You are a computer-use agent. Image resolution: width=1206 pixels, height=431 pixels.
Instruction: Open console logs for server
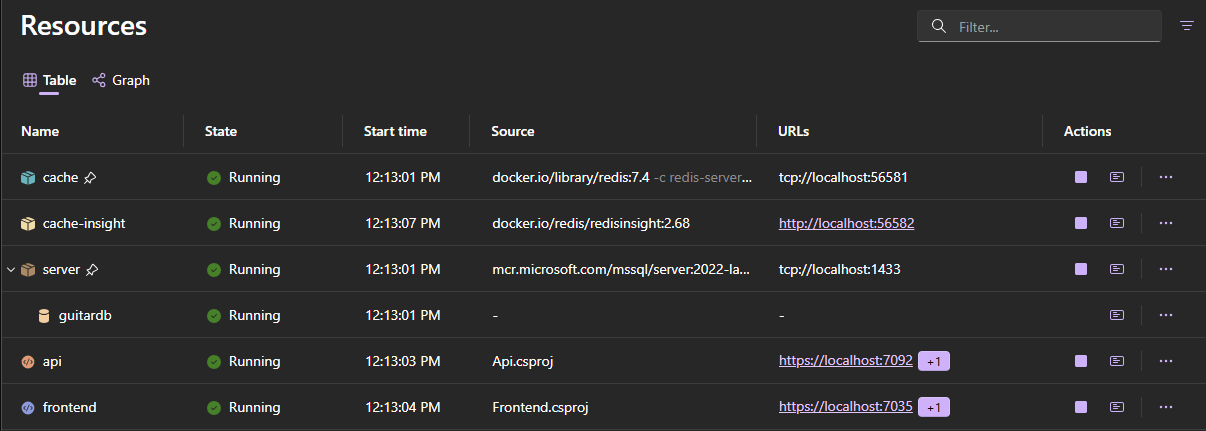1117,269
